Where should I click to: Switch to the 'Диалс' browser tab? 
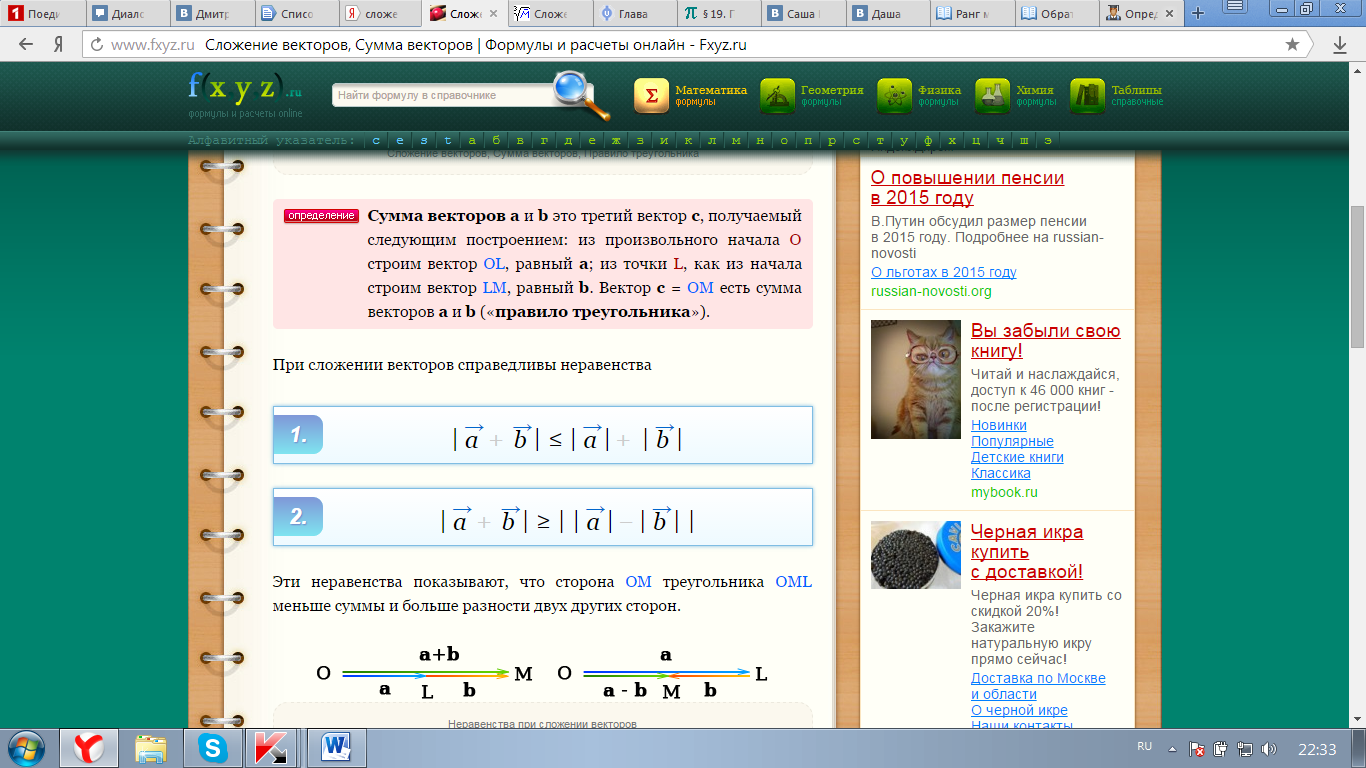coord(127,13)
